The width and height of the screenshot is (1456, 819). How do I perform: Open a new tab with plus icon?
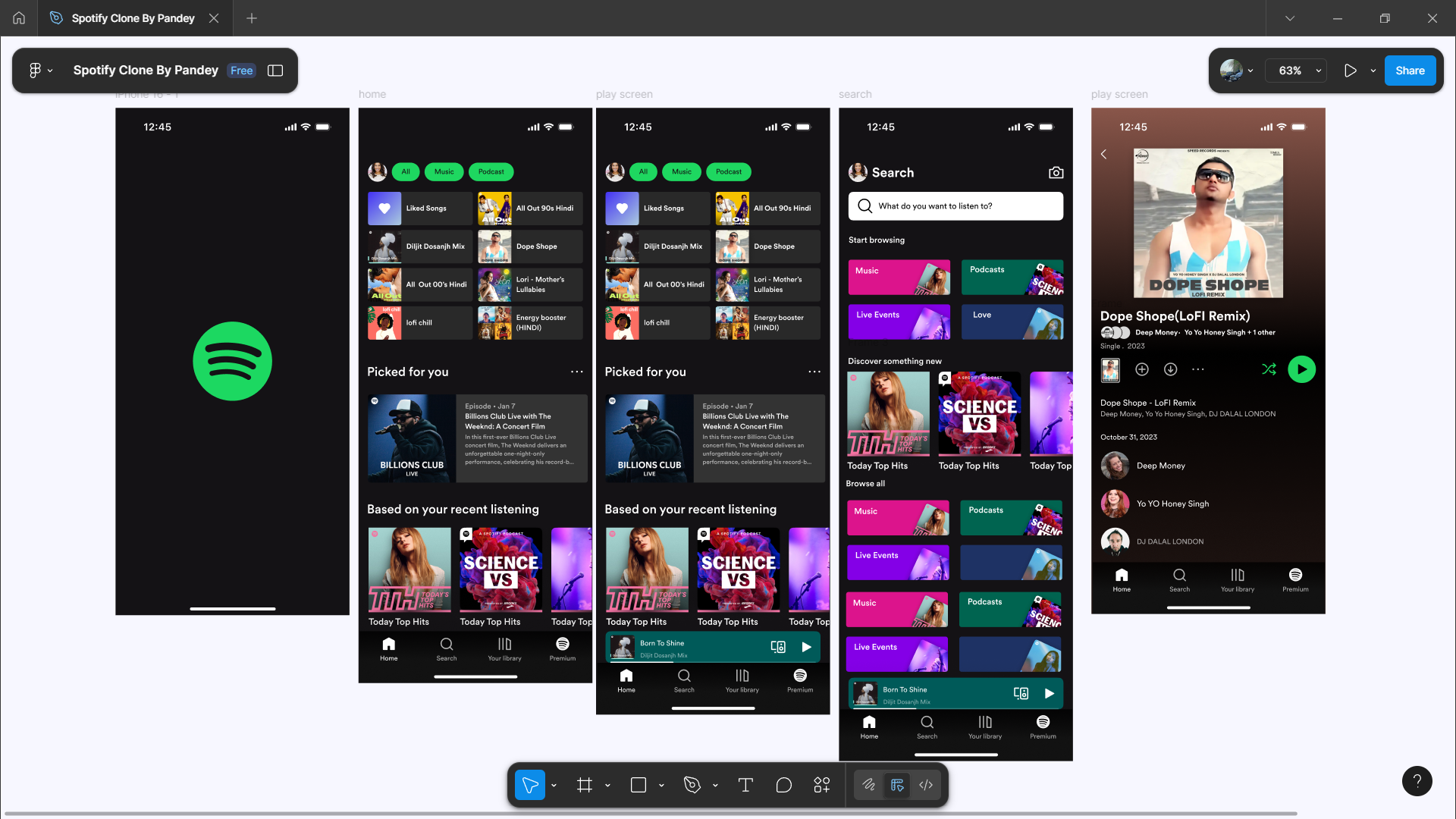(252, 18)
